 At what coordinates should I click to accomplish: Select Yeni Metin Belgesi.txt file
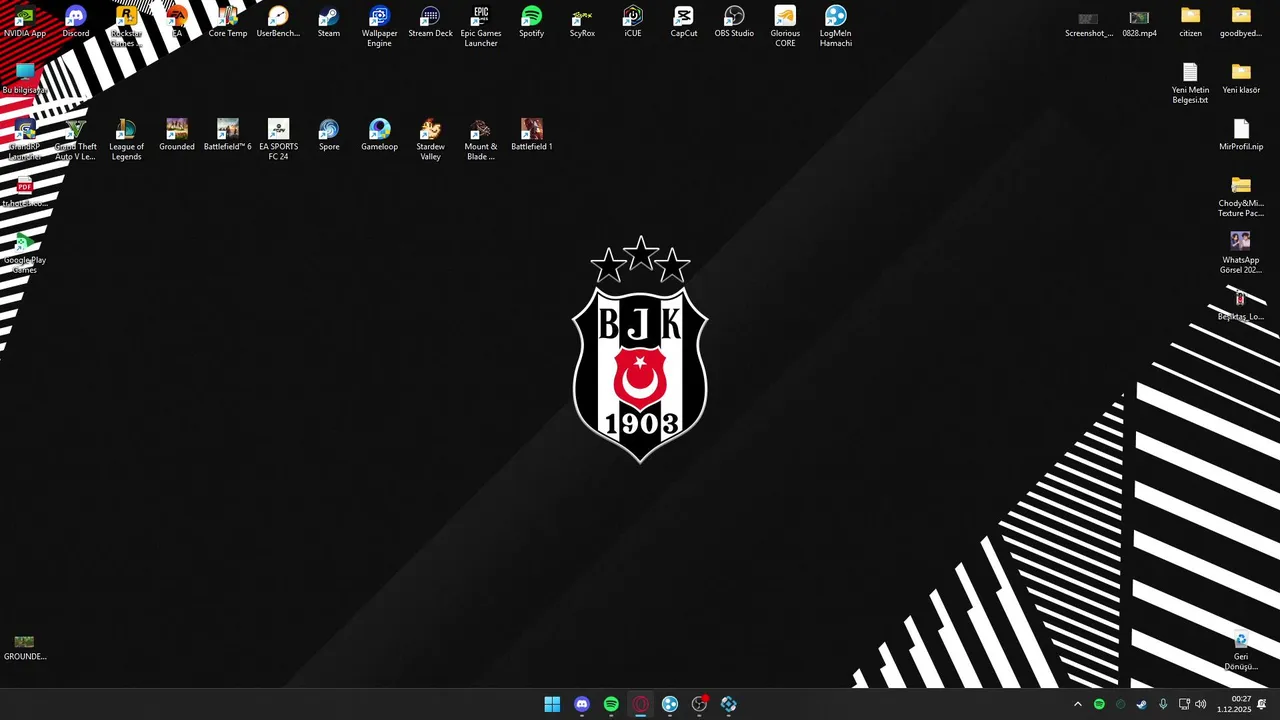[x=1190, y=83]
